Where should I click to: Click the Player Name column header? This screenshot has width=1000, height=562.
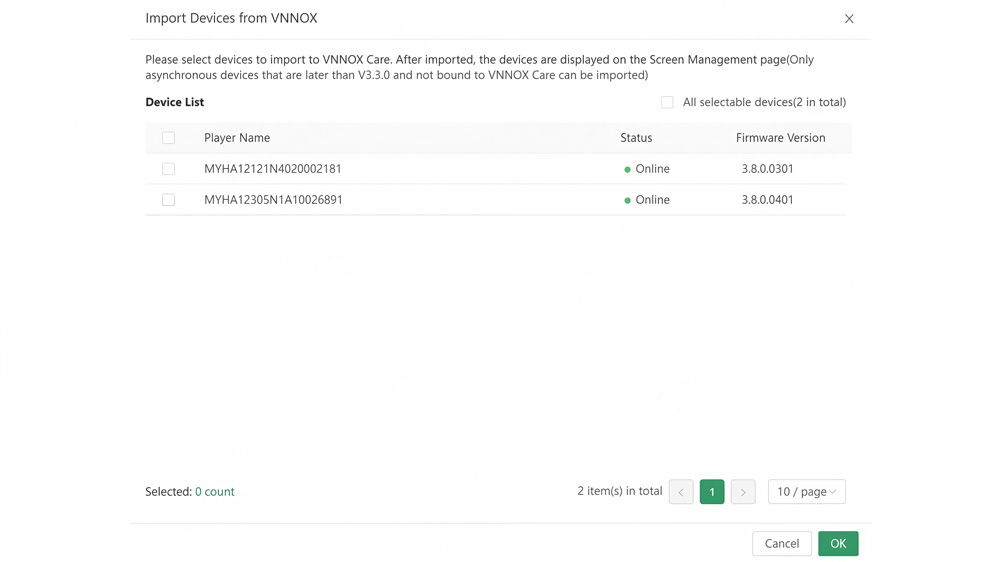tap(237, 138)
